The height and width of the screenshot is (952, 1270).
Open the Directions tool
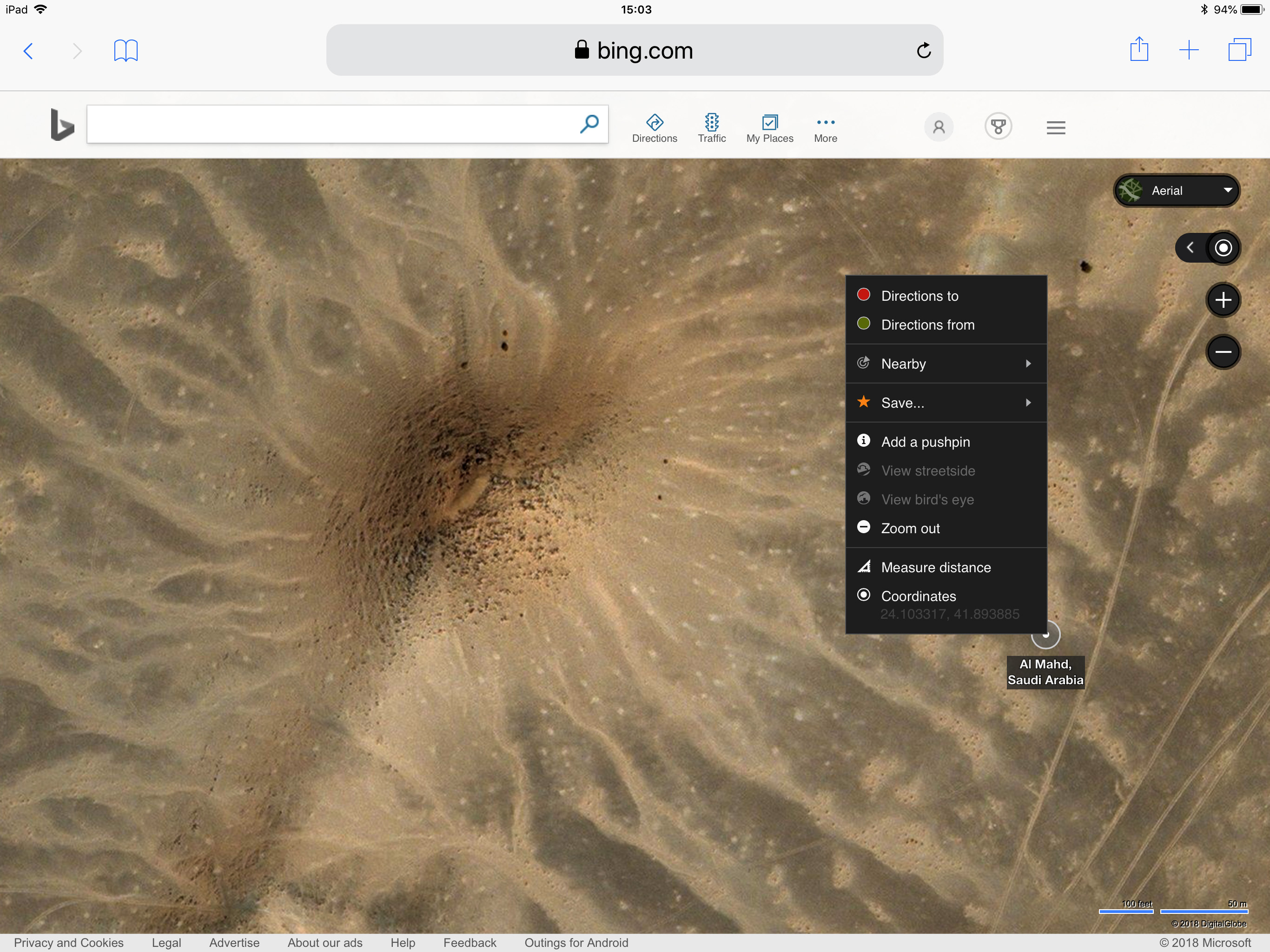coord(654,127)
